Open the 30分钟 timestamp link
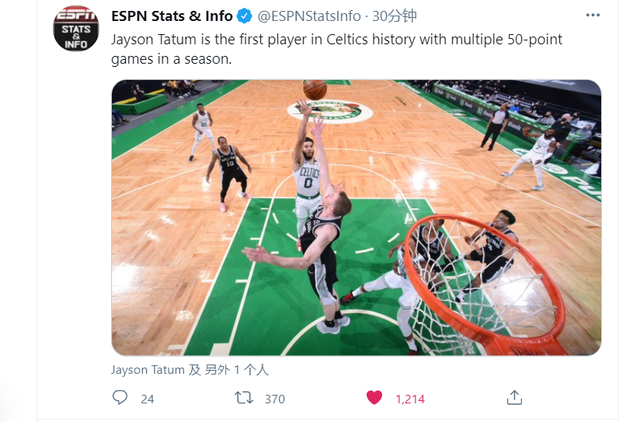Screen dimensions: 640x422 (394, 16)
